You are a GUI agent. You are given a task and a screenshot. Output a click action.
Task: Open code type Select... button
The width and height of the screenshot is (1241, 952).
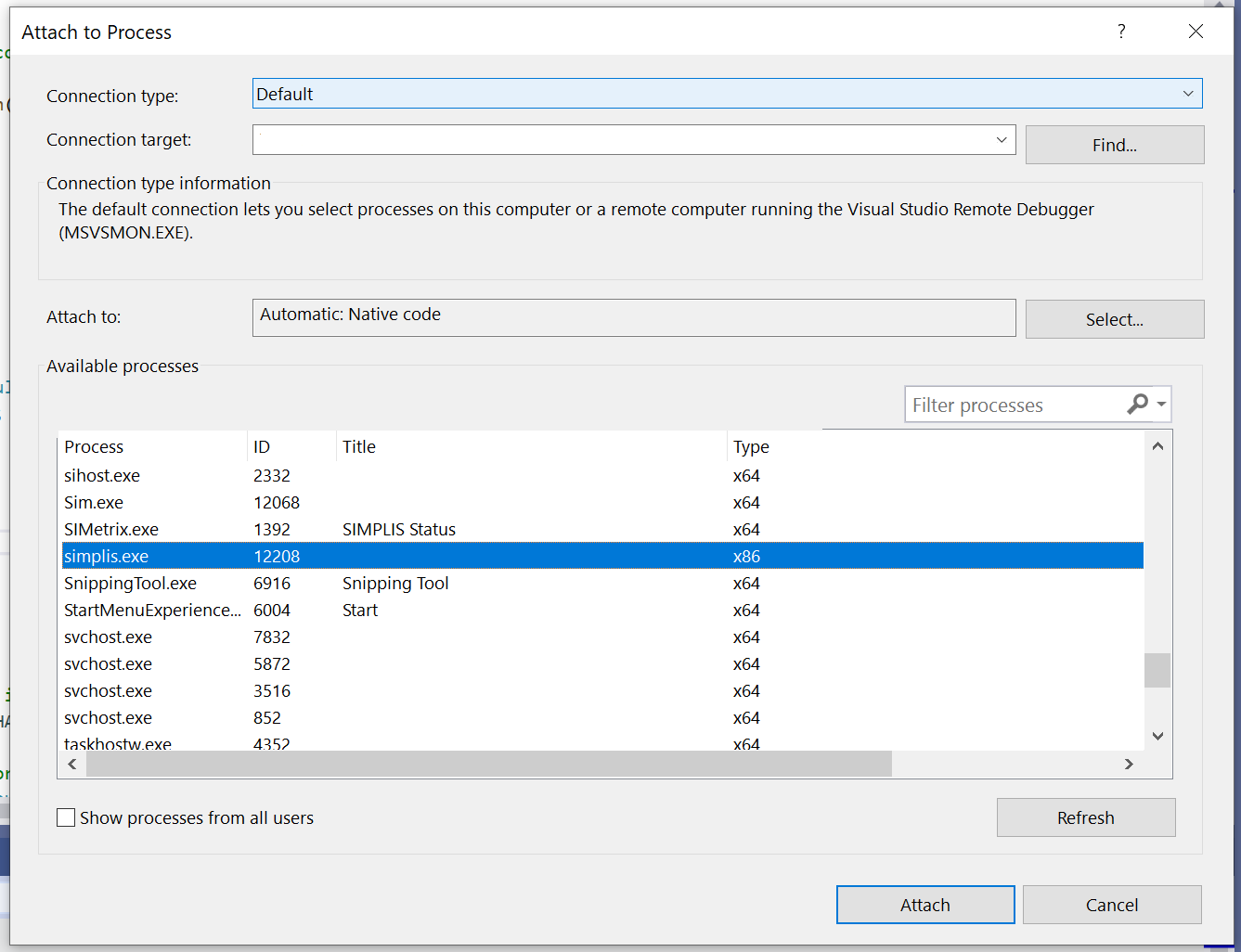point(1114,320)
